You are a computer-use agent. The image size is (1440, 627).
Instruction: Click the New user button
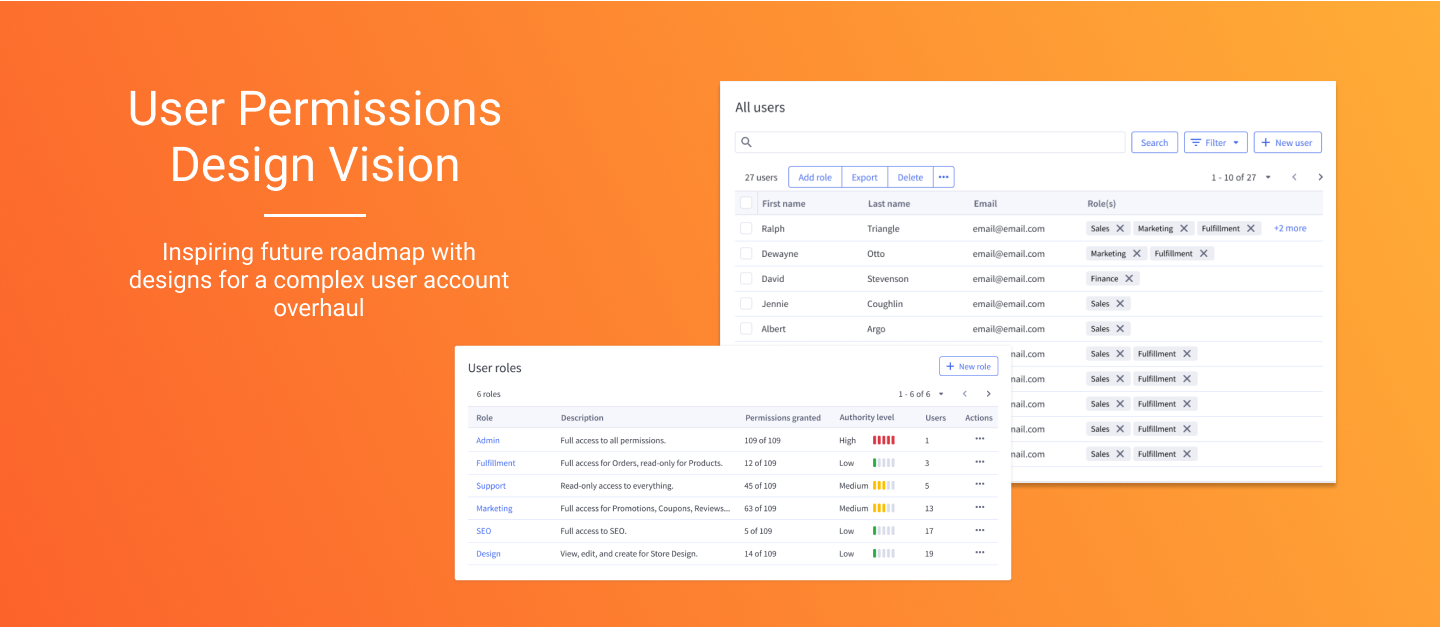(x=1288, y=143)
